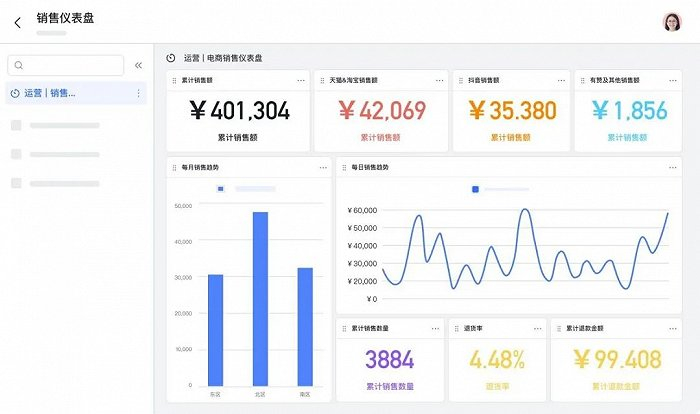Focus the sidebar search input field
Screen dimensions: 700x414
(66, 65)
